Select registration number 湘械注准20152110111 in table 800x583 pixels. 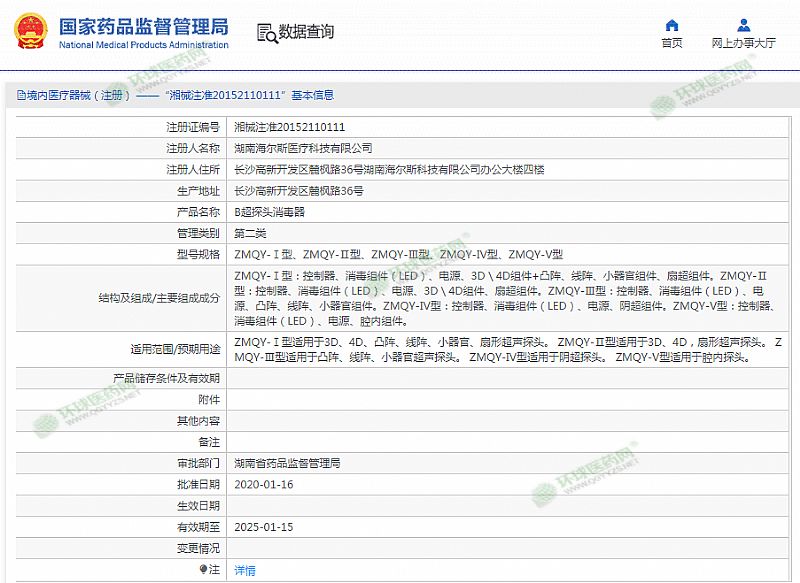coord(289,128)
